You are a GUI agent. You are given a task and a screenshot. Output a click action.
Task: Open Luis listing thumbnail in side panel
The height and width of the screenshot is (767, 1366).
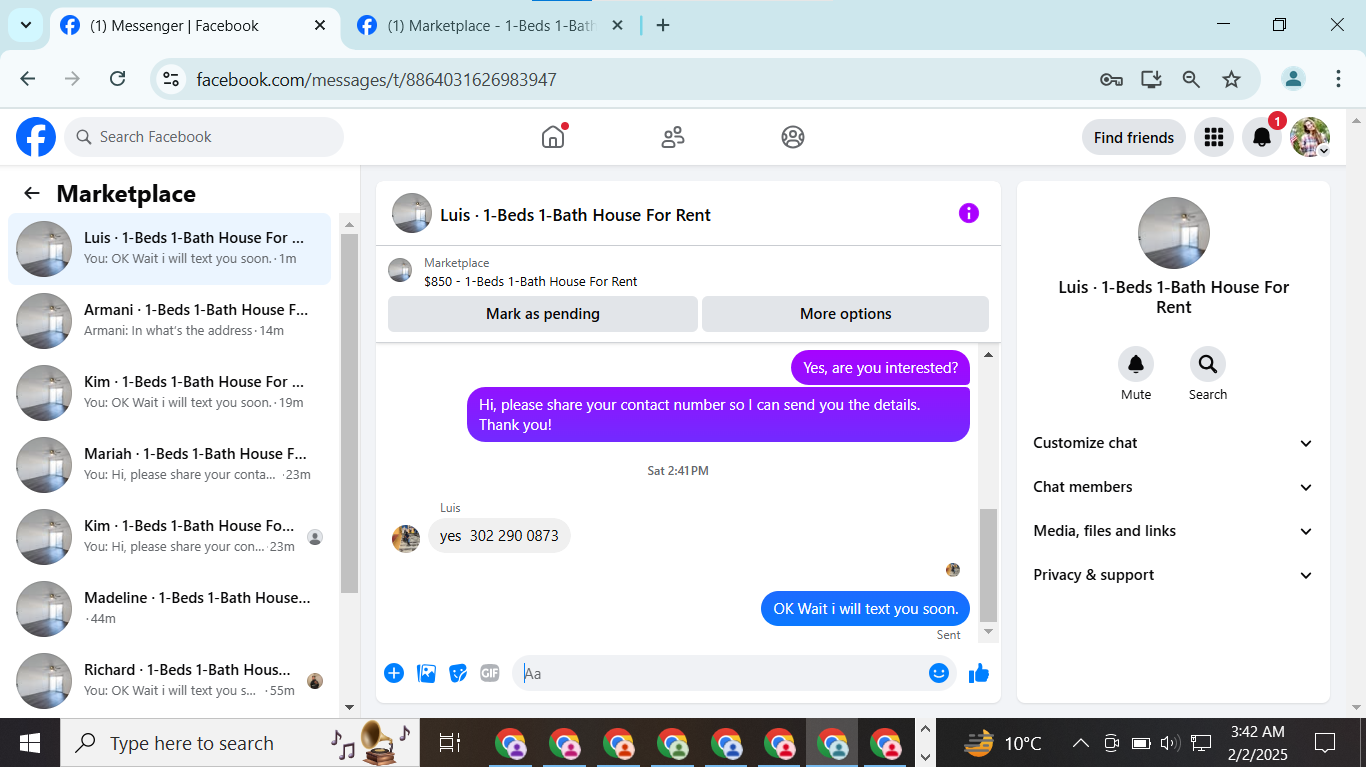click(x=1174, y=233)
